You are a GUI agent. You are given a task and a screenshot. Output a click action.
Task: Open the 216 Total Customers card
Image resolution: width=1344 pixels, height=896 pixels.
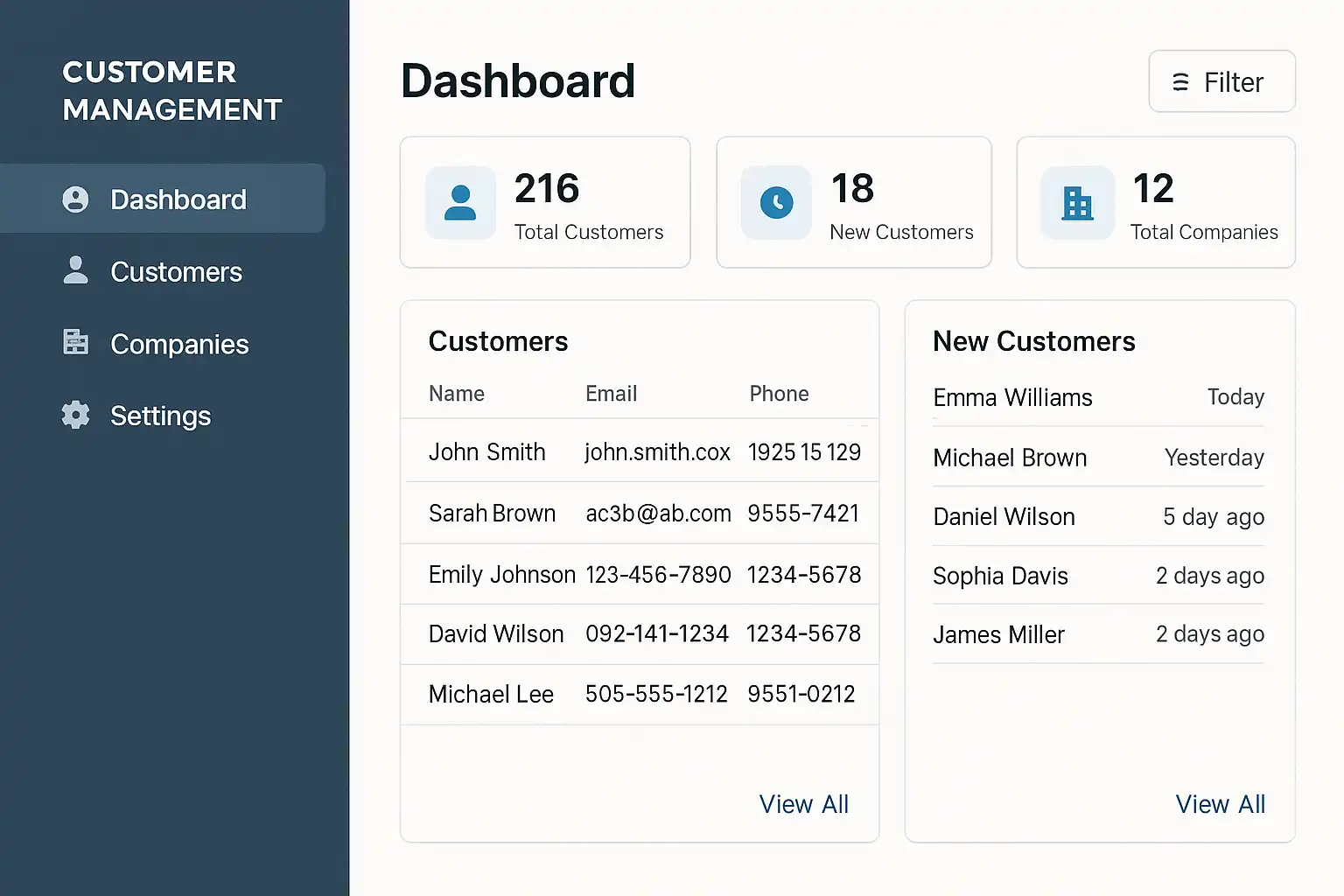coord(545,202)
